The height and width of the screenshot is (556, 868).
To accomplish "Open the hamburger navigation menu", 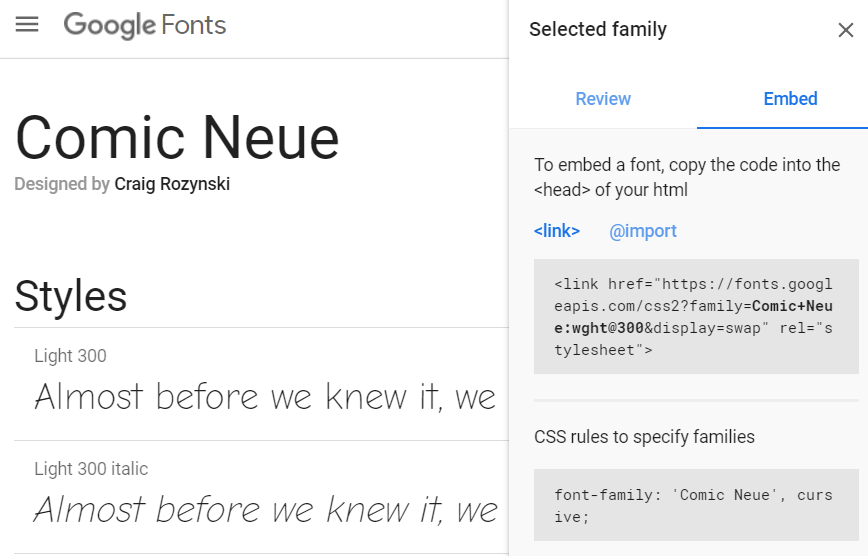I will (x=27, y=24).
